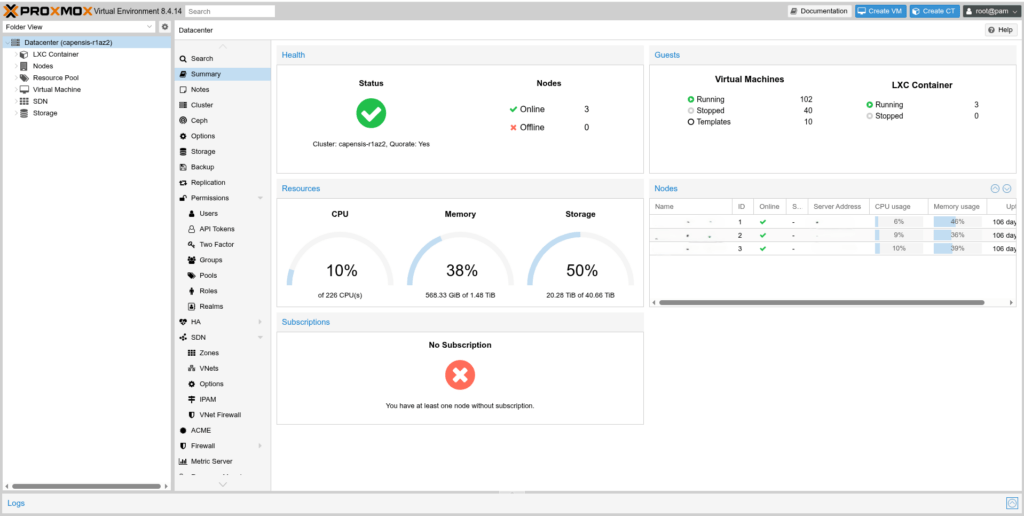
Task: Collapse the SDN submenu arrow
Action: pyautogui.click(x=261, y=338)
